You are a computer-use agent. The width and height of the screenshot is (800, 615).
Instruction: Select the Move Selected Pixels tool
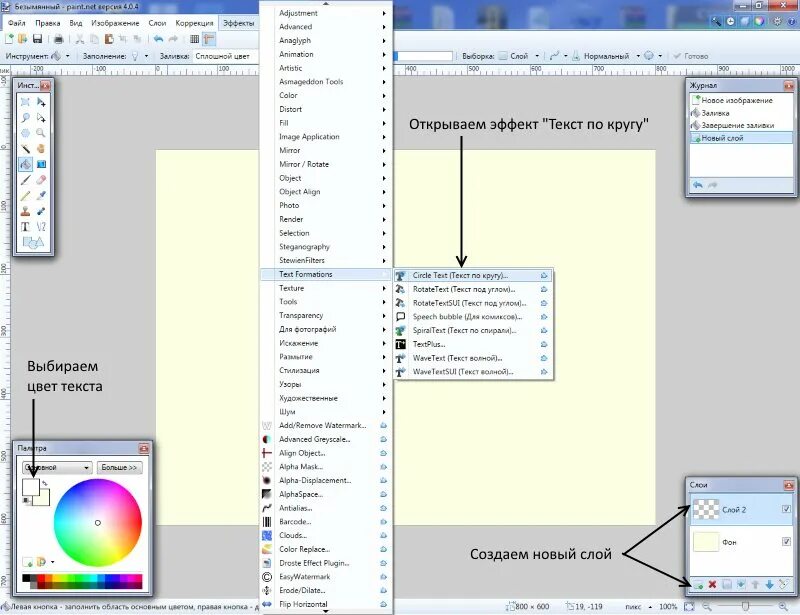pos(41,102)
